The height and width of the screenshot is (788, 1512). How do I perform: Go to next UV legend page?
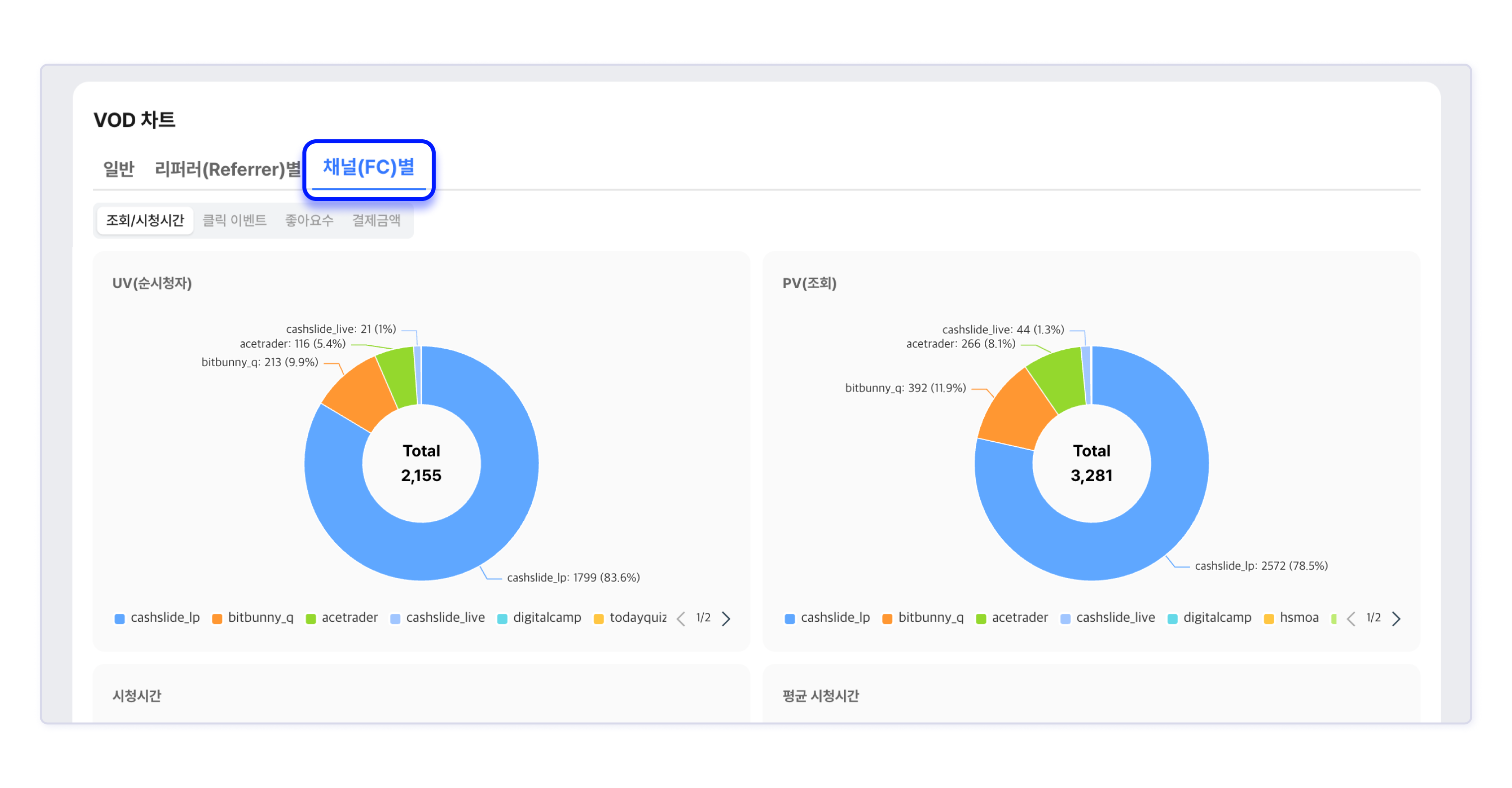pyautogui.click(x=726, y=618)
